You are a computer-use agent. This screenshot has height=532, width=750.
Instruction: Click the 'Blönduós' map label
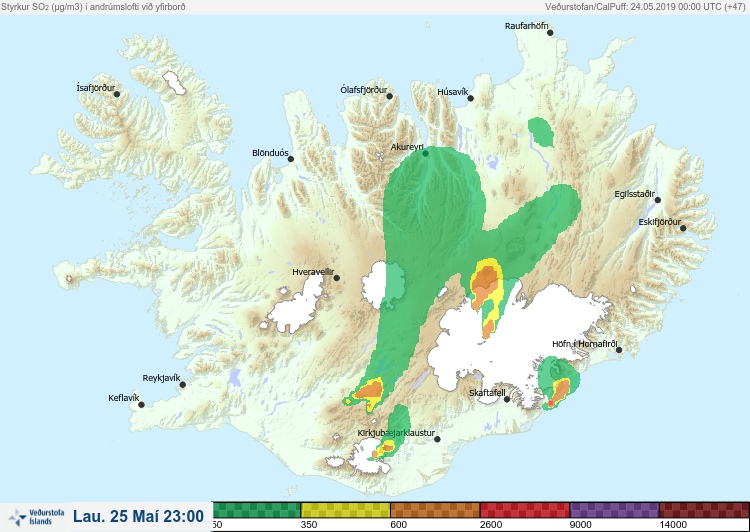pos(270,153)
